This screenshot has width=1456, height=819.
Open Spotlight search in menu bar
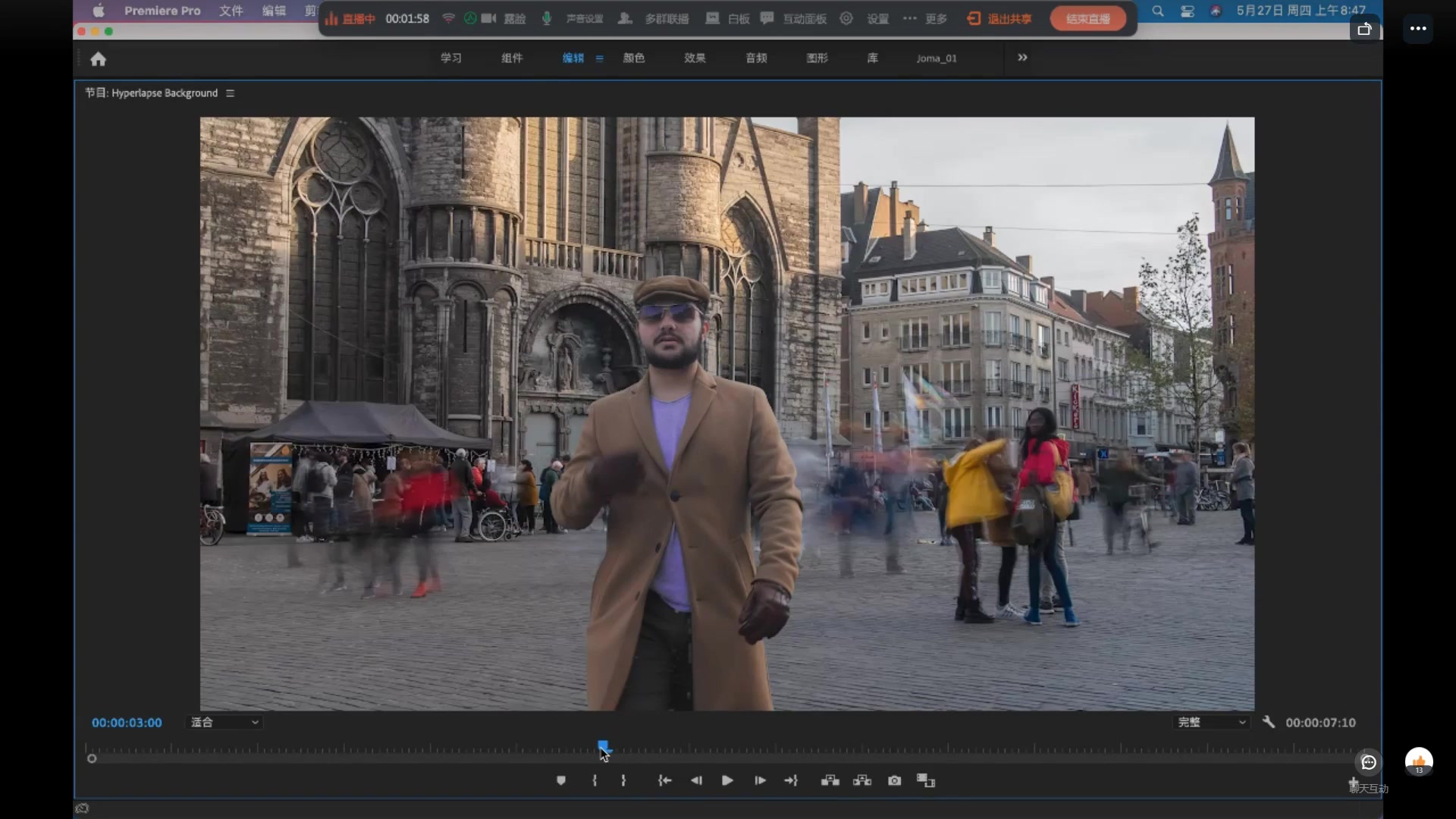(x=1158, y=11)
